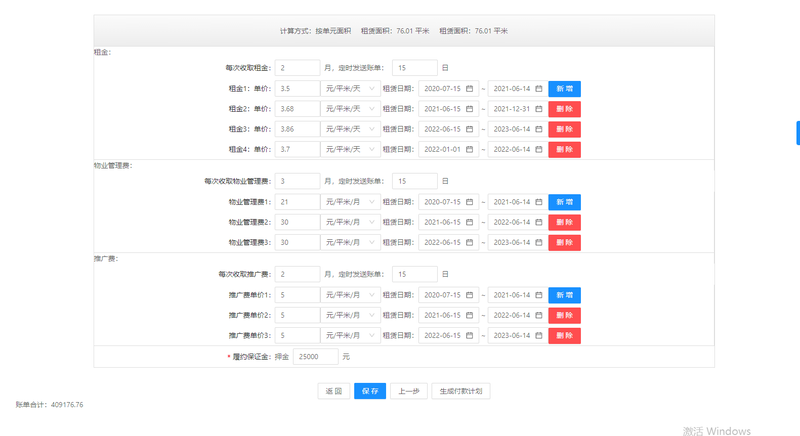Click 新增 button in 租金1 row
Image resolution: width=800 pixels, height=436 pixels.
564,89
